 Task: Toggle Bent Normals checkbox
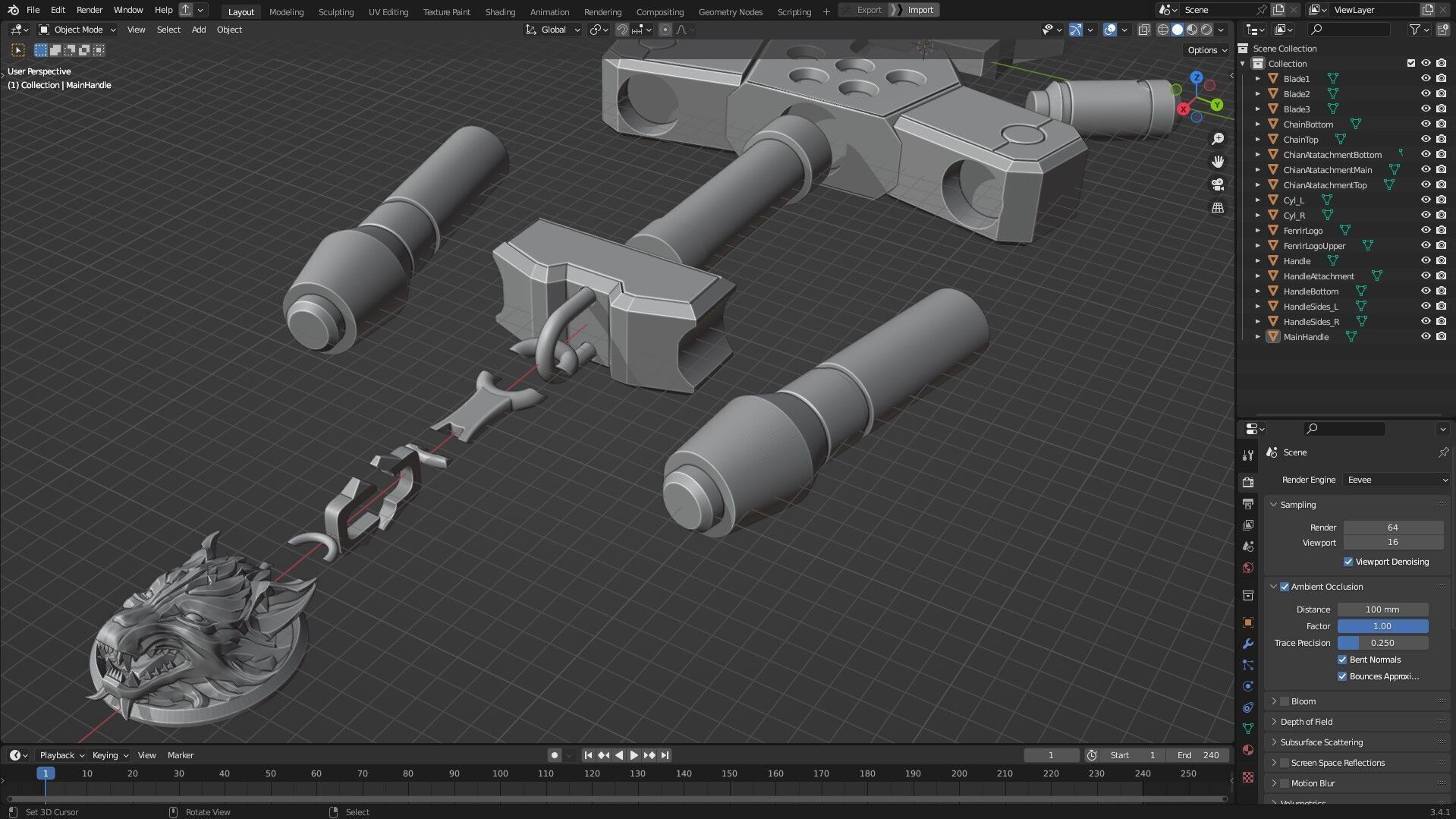click(1342, 660)
